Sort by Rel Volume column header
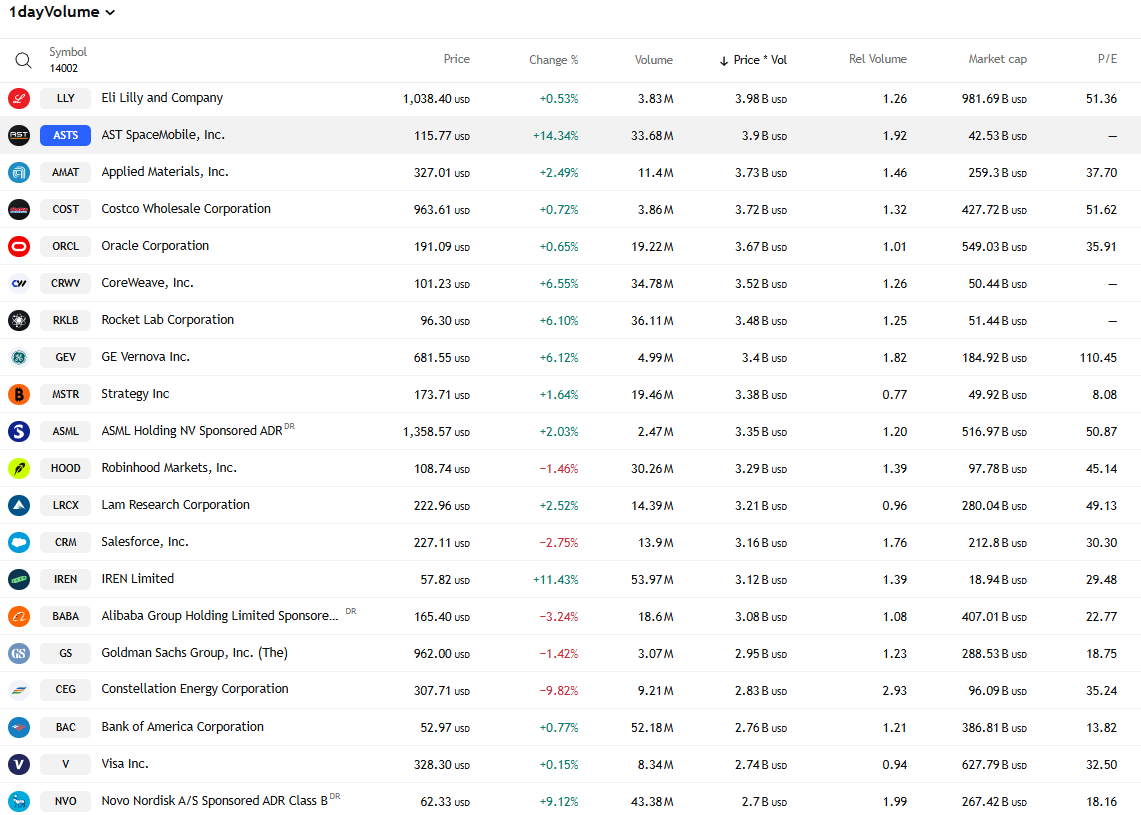This screenshot has width=1141, height=815. (878, 60)
